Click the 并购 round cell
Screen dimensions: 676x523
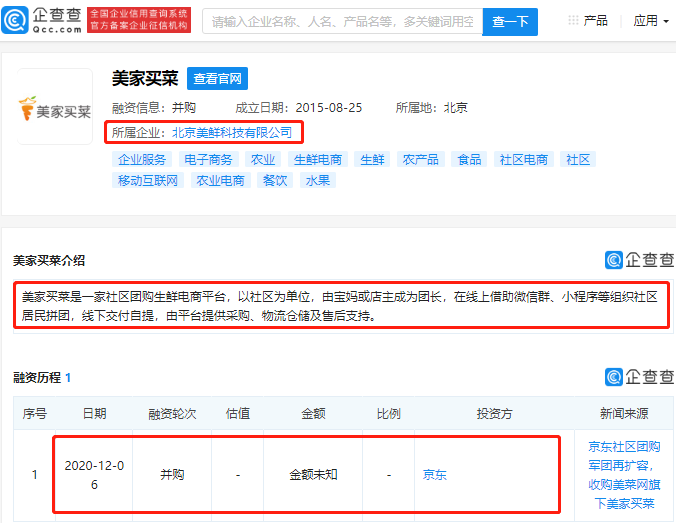(x=172, y=475)
